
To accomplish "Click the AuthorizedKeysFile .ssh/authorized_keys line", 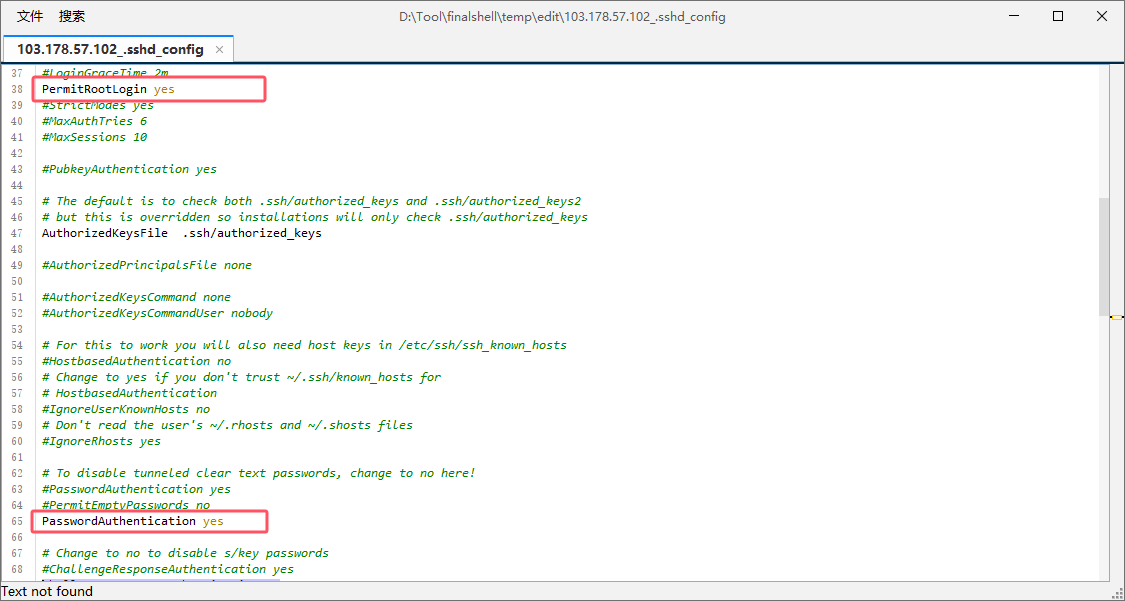I will pos(181,233).
